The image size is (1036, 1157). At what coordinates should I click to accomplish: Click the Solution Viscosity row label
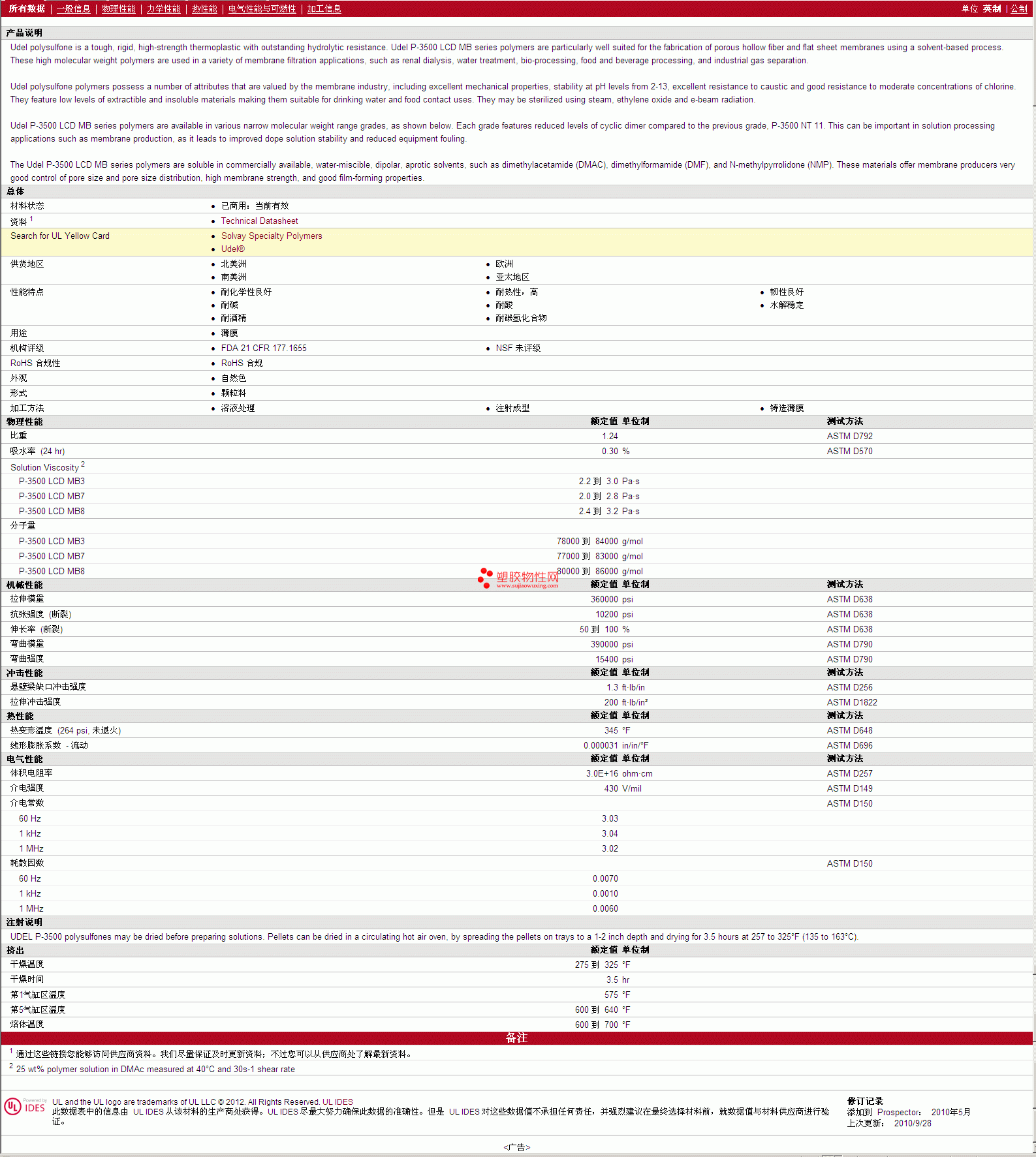[44, 468]
